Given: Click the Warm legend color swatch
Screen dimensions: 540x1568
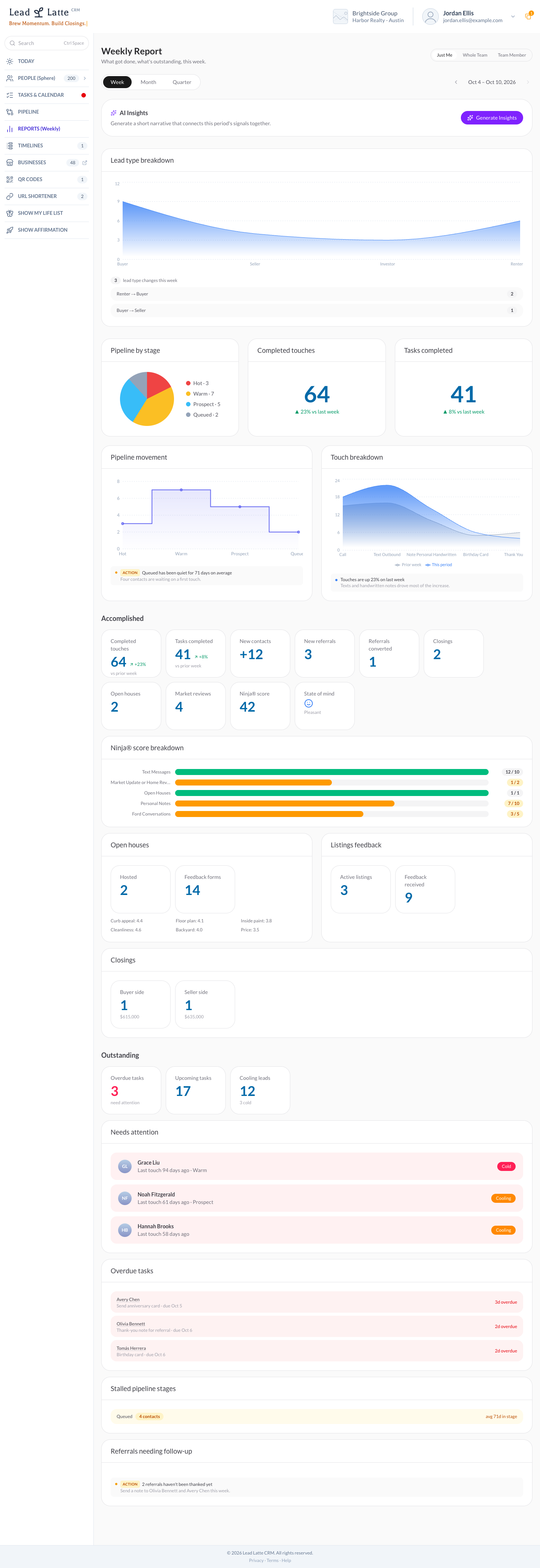Looking at the screenshot, I should (188, 394).
